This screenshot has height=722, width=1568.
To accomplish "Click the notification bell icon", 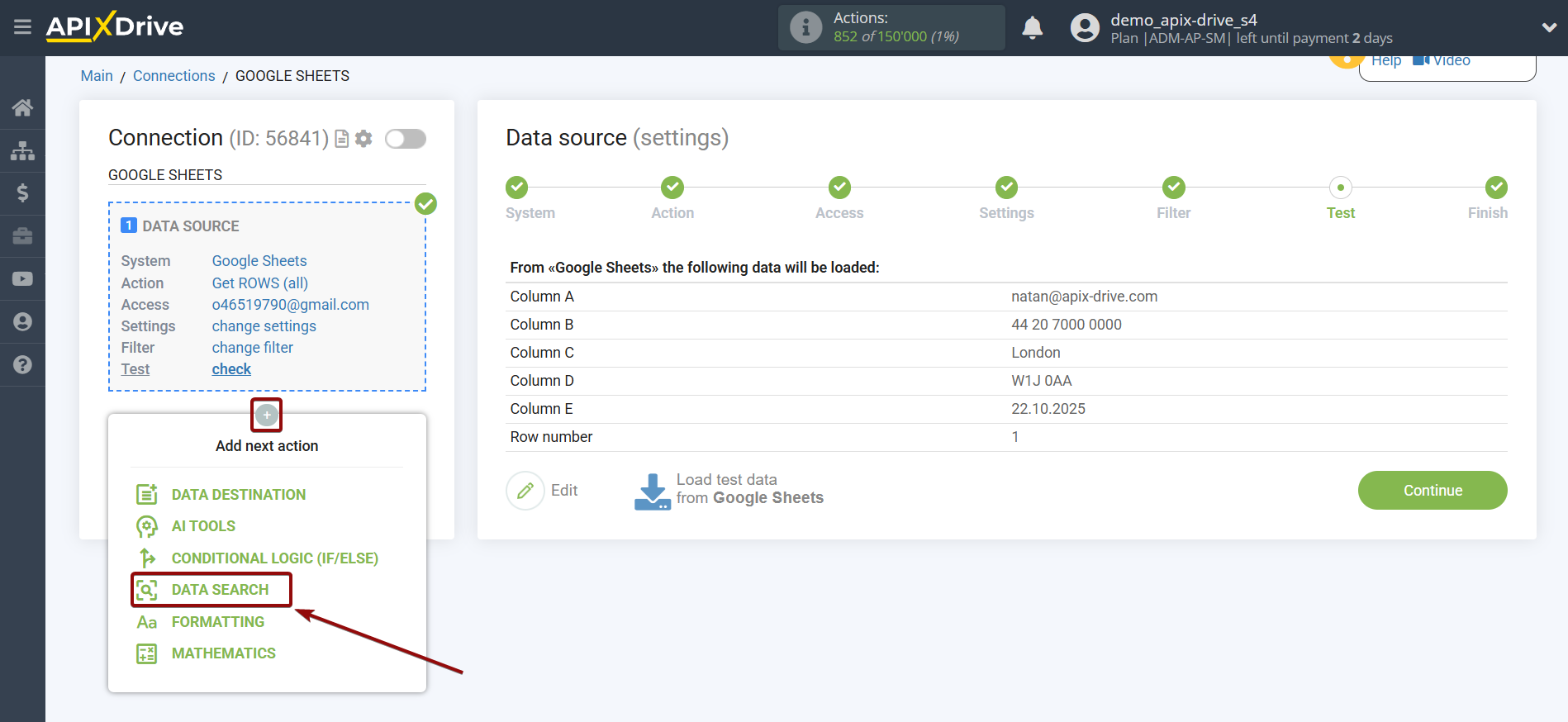I will tap(1032, 28).
